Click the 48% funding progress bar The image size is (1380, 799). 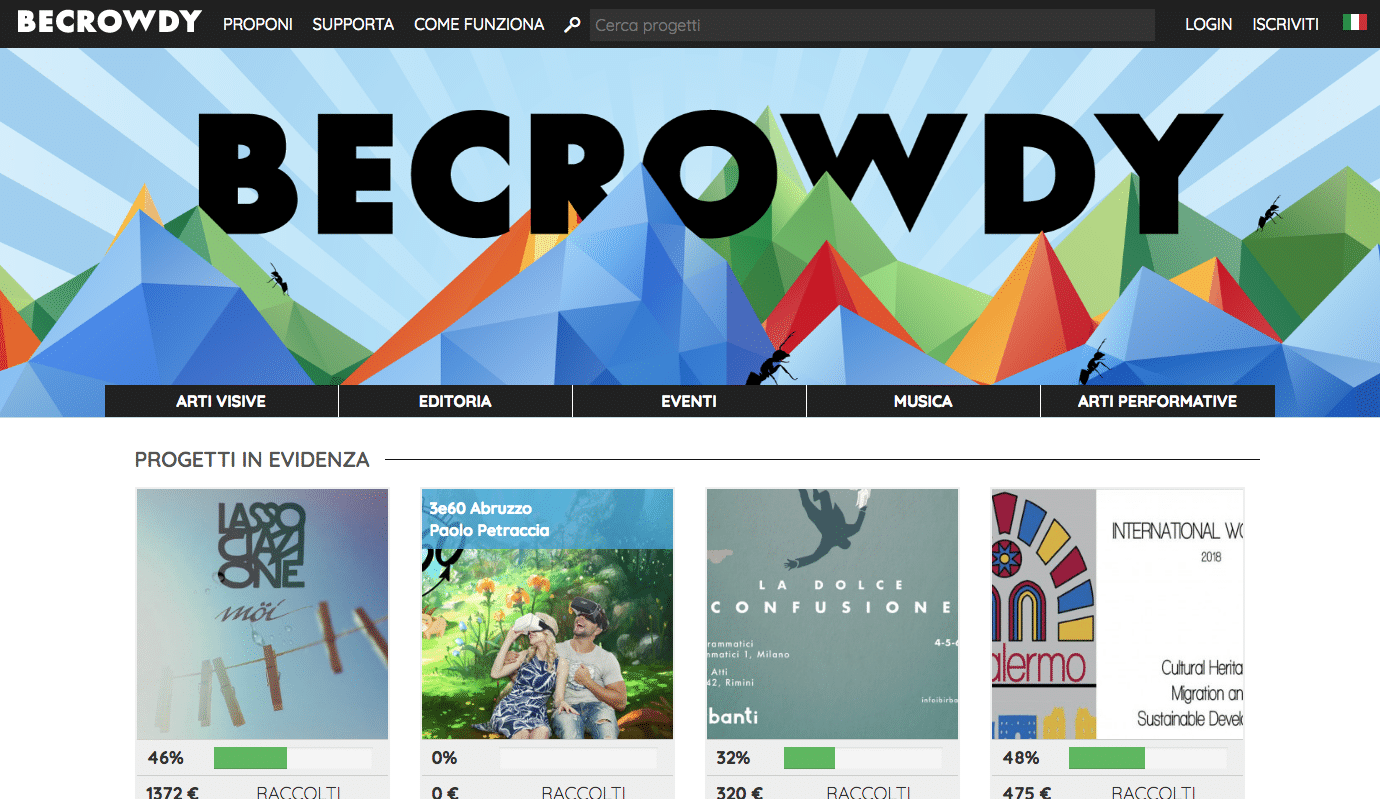(x=1147, y=758)
